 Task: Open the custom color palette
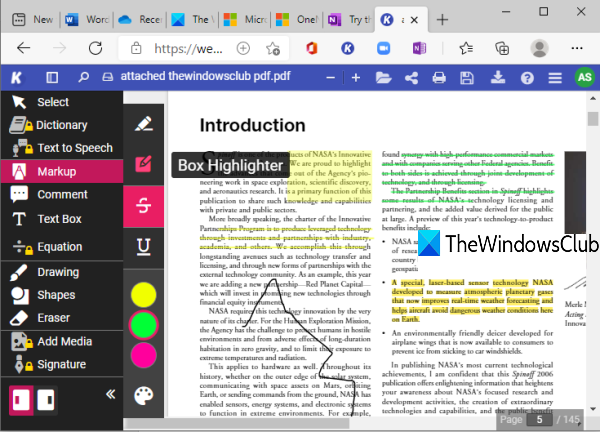click(x=144, y=397)
